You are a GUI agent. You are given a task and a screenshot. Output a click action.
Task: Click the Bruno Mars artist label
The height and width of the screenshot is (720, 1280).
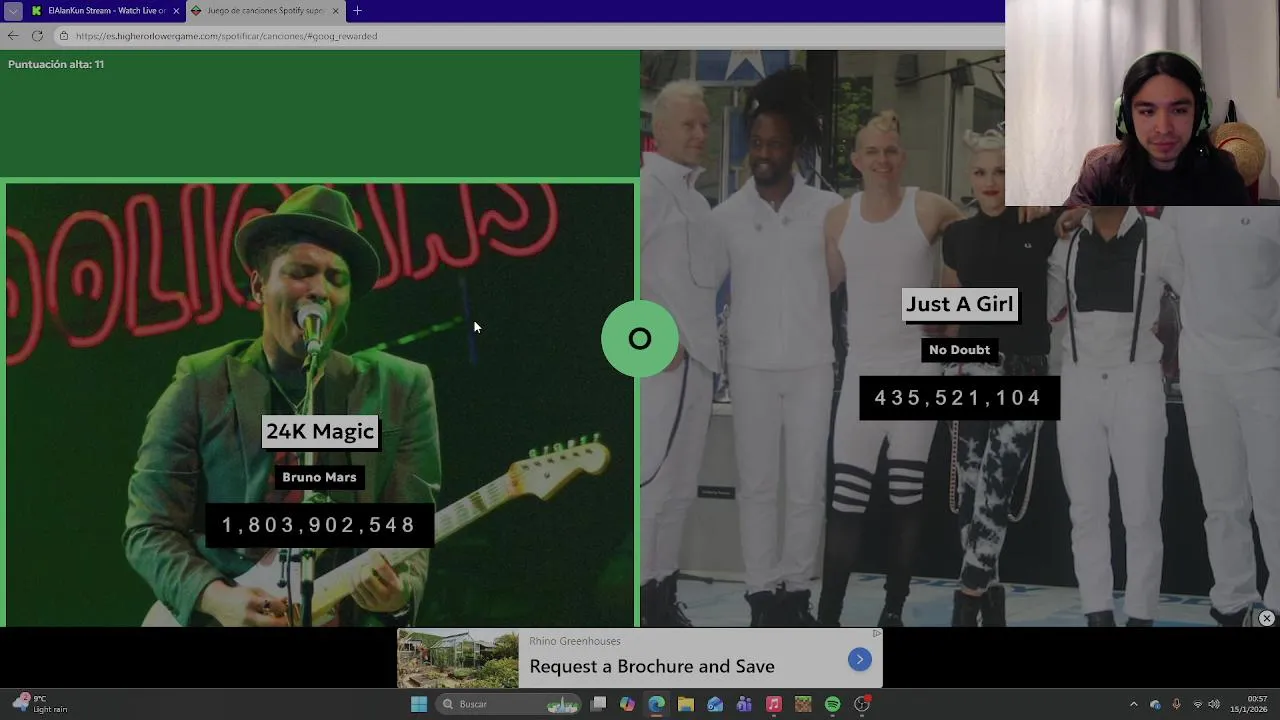pos(319,477)
